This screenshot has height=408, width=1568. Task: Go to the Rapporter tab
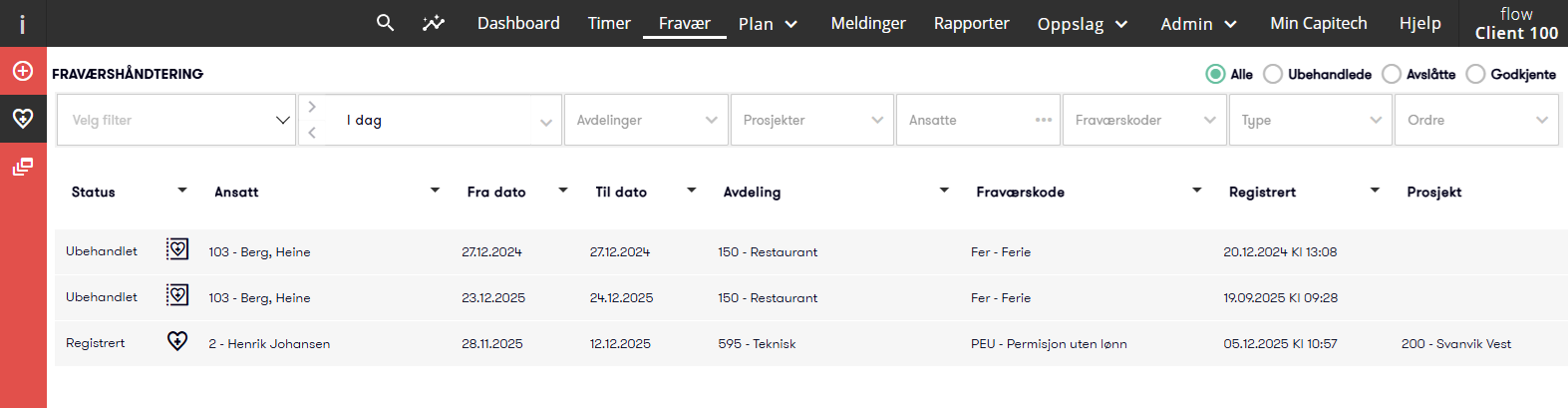click(x=971, y=23)
